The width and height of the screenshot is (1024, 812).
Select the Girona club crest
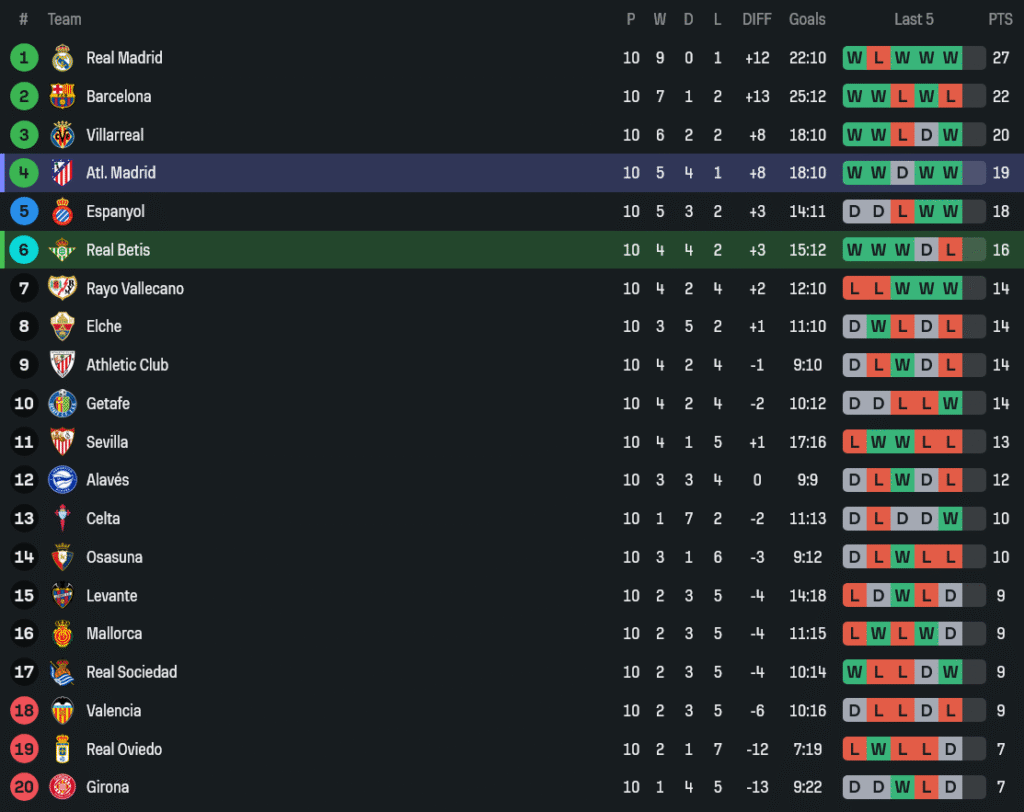click(x=62, y=787)
